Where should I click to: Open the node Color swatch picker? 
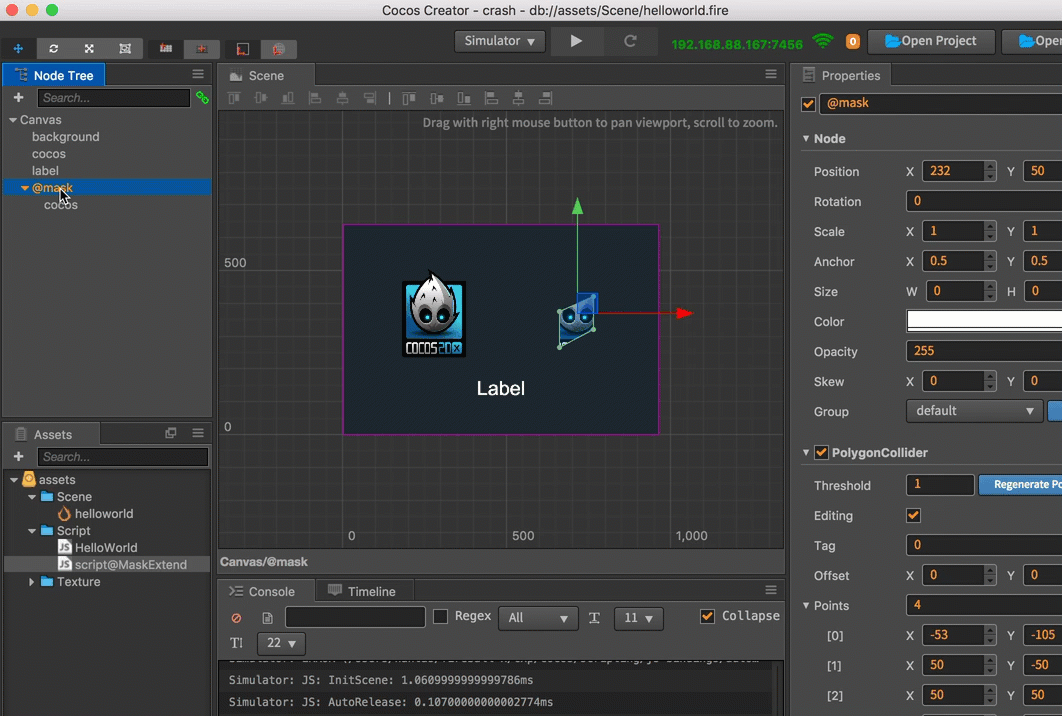coord(984,322)
